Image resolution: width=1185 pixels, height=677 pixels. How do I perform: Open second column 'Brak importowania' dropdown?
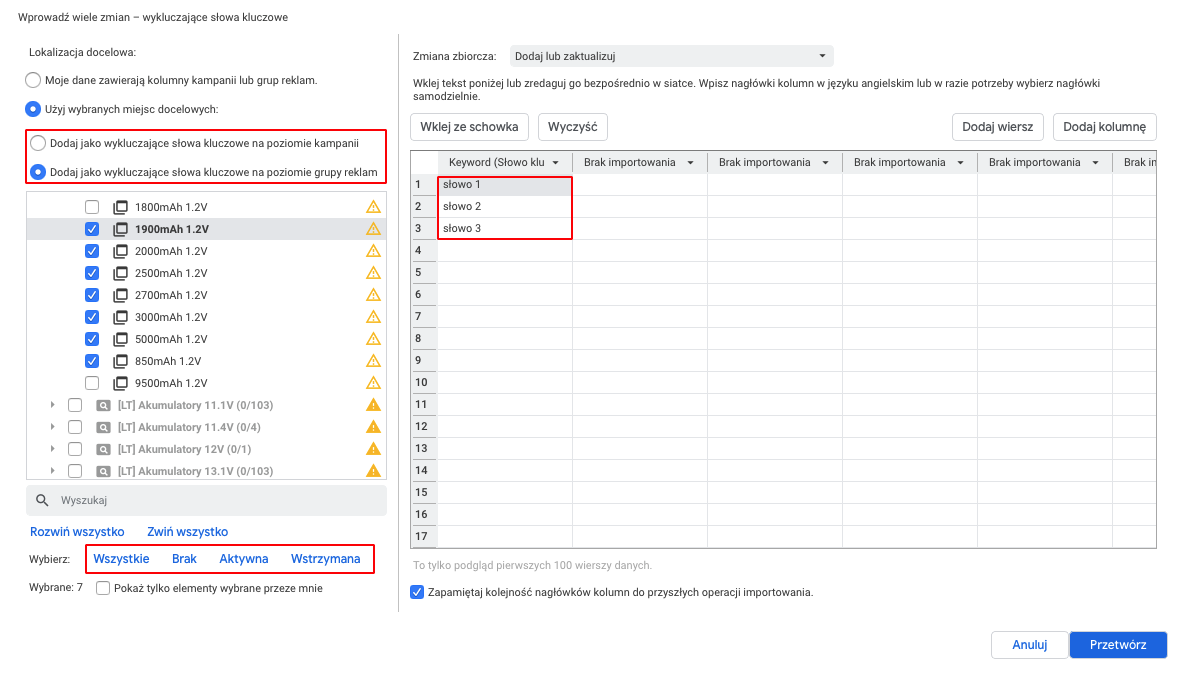point(690,162)
